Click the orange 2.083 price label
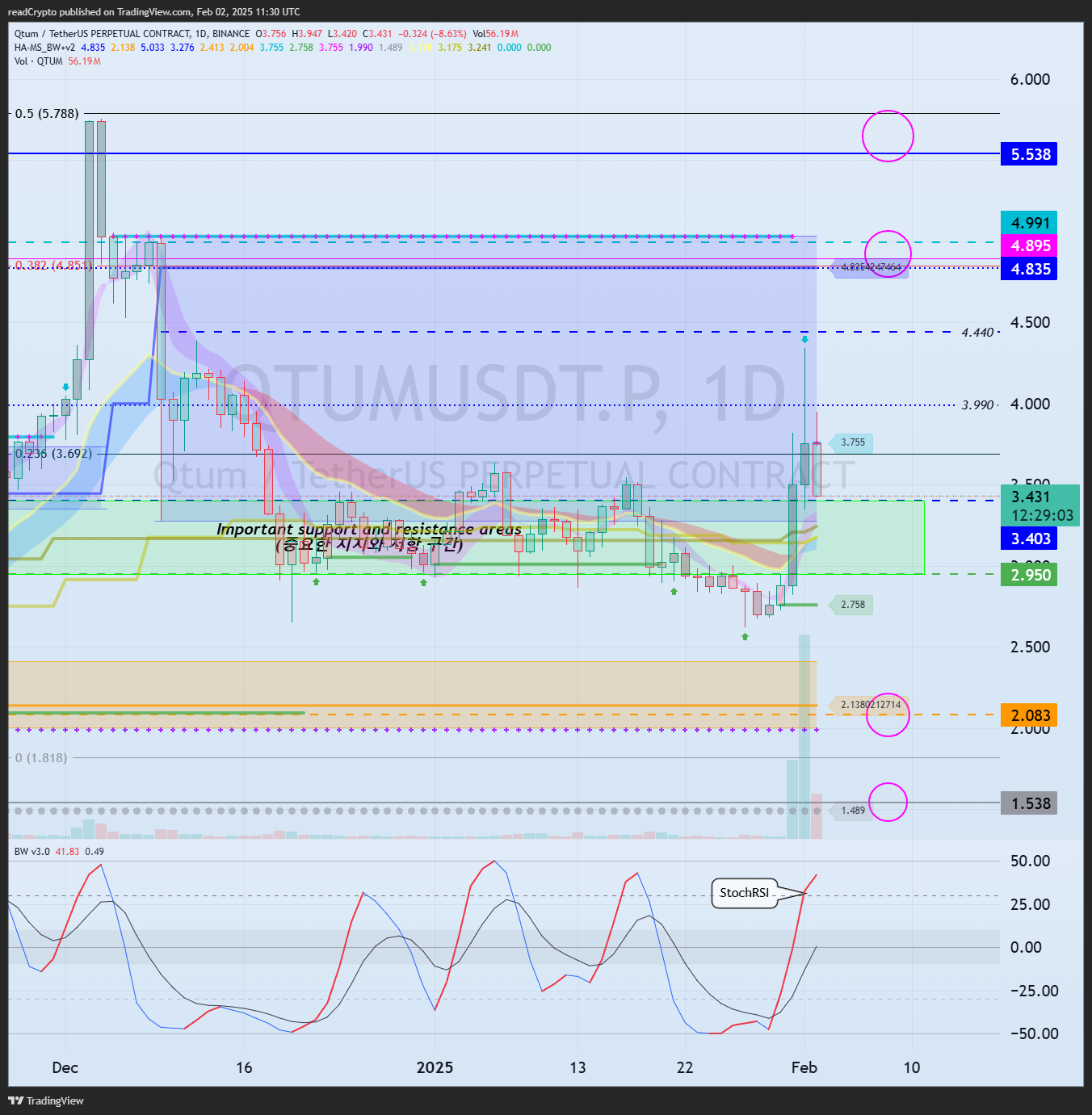The image size is (1092, 1115). tap(1029, 715)
